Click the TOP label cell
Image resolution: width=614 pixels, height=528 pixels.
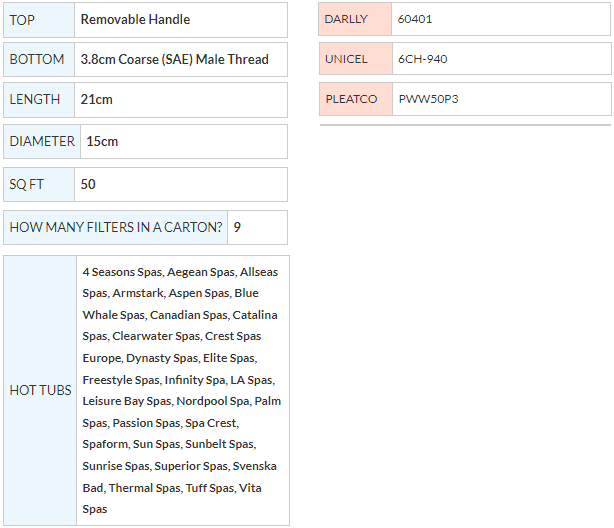coord(39,20)
